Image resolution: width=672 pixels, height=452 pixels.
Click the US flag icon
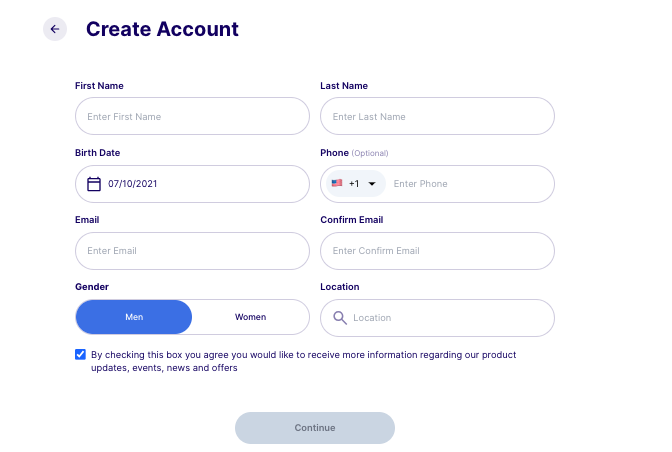click(x=337, y=184)
